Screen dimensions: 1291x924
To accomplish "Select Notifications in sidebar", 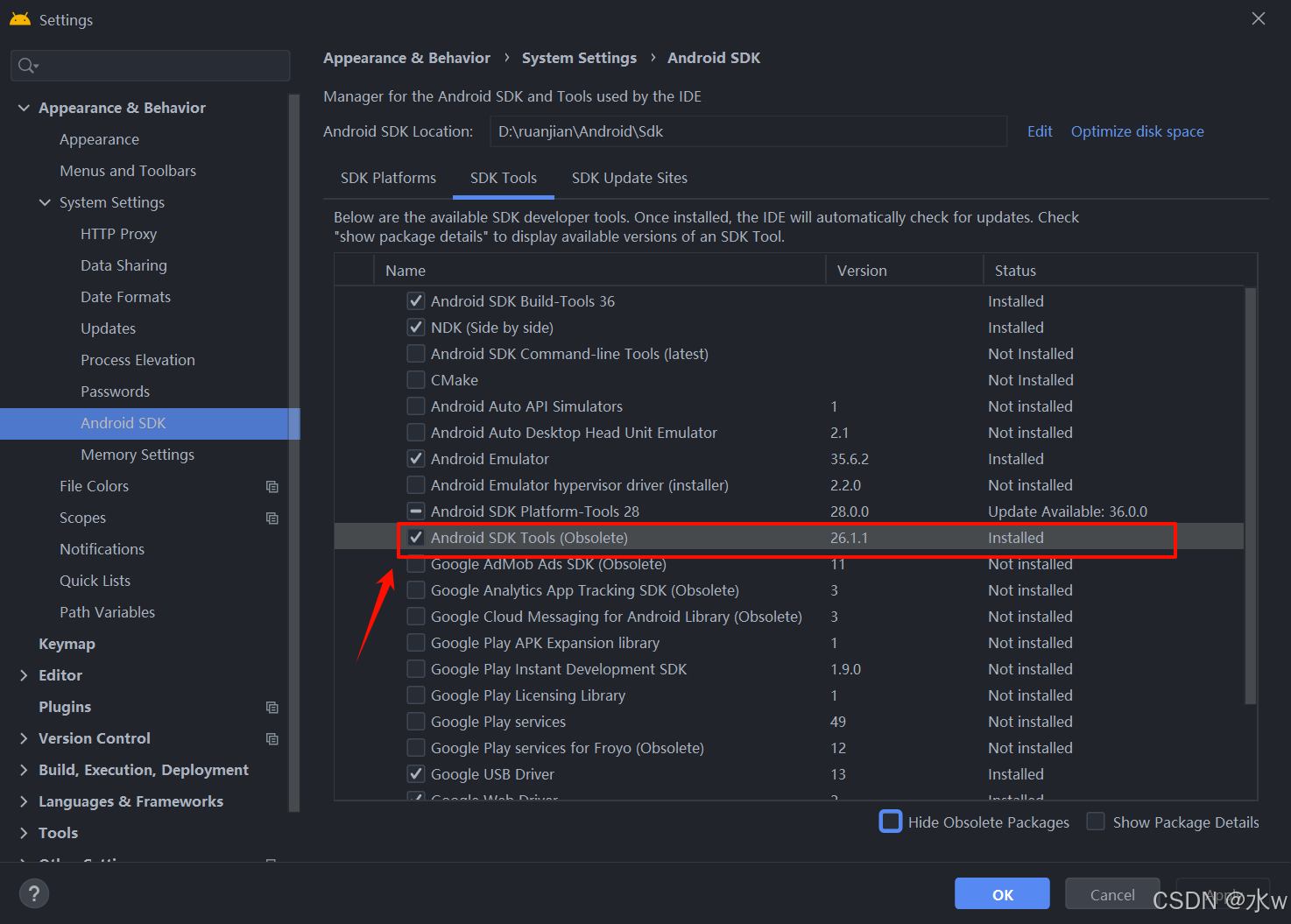I will click(102, 549).
